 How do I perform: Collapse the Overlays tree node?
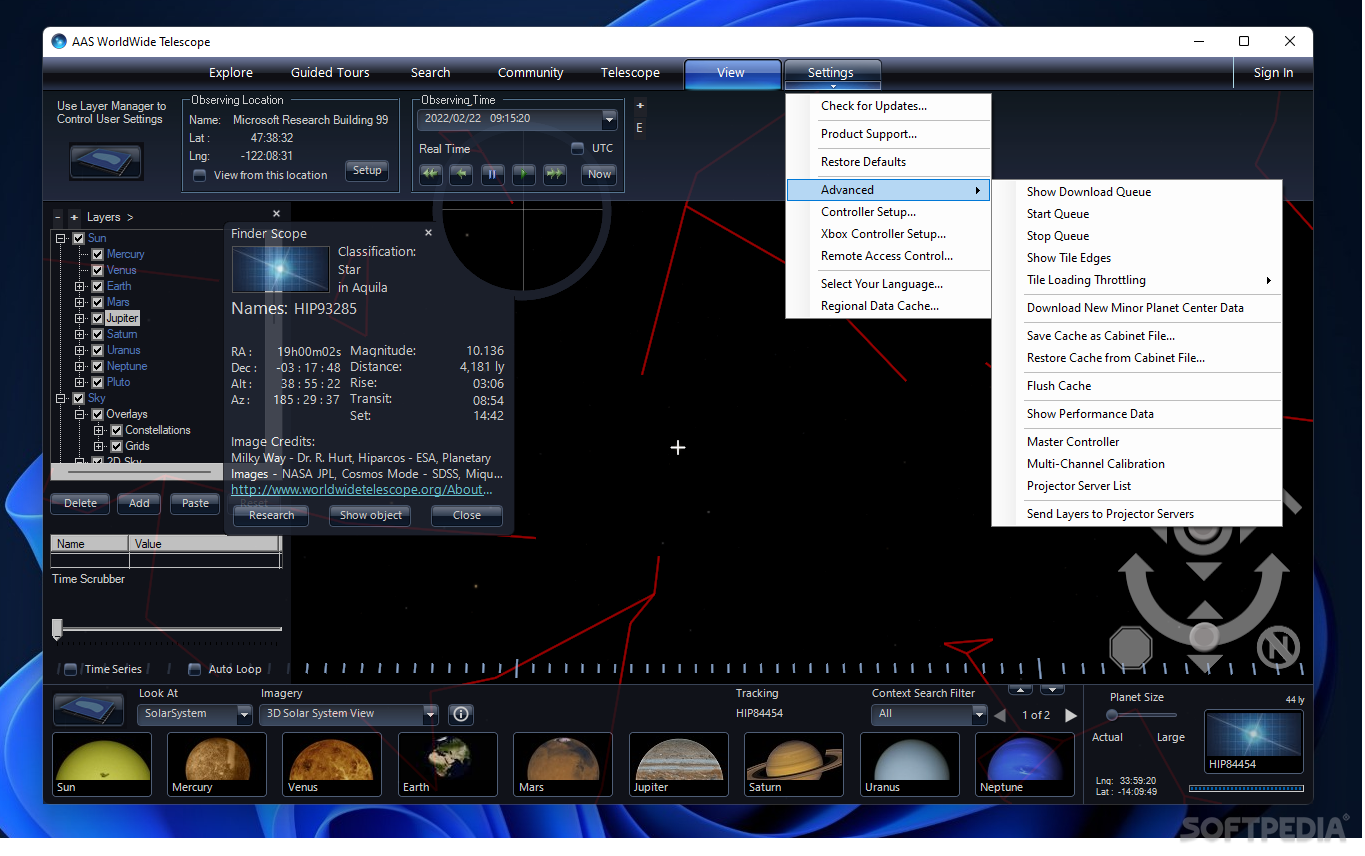click(80, 414)
